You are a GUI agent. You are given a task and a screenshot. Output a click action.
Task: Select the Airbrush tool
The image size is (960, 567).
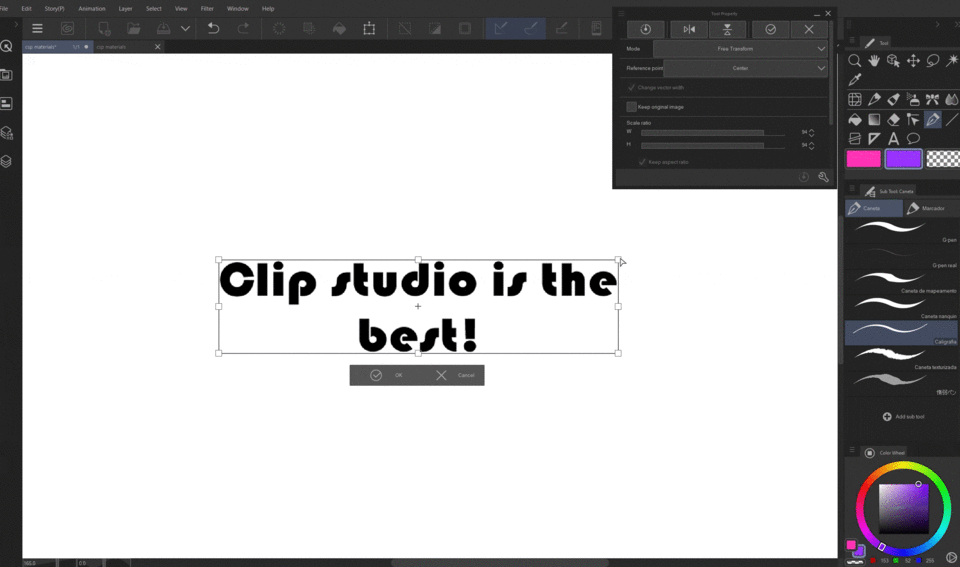913,99
